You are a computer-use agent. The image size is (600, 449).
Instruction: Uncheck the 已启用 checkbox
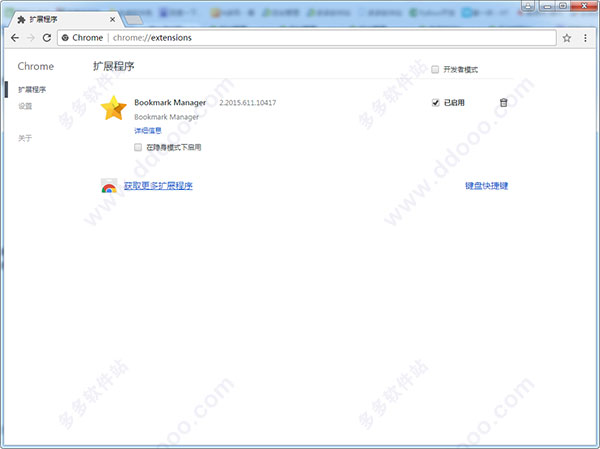(x=435, y=103)
